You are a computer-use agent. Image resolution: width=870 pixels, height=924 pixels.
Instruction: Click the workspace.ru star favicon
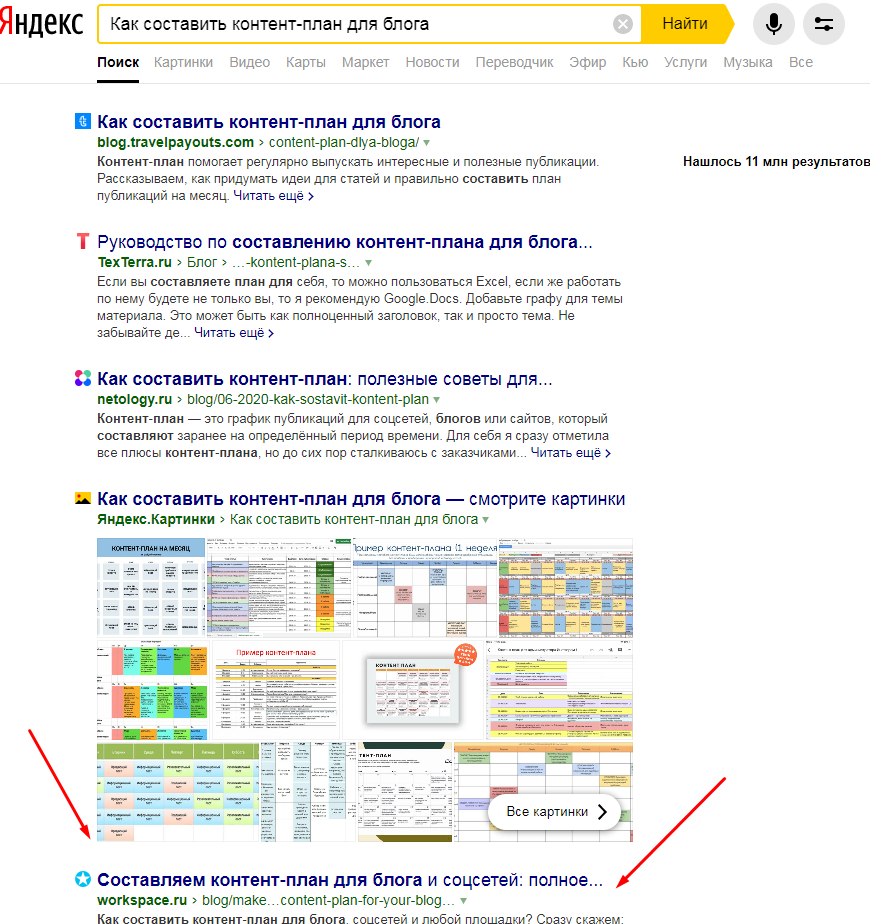tap(83, 879)
